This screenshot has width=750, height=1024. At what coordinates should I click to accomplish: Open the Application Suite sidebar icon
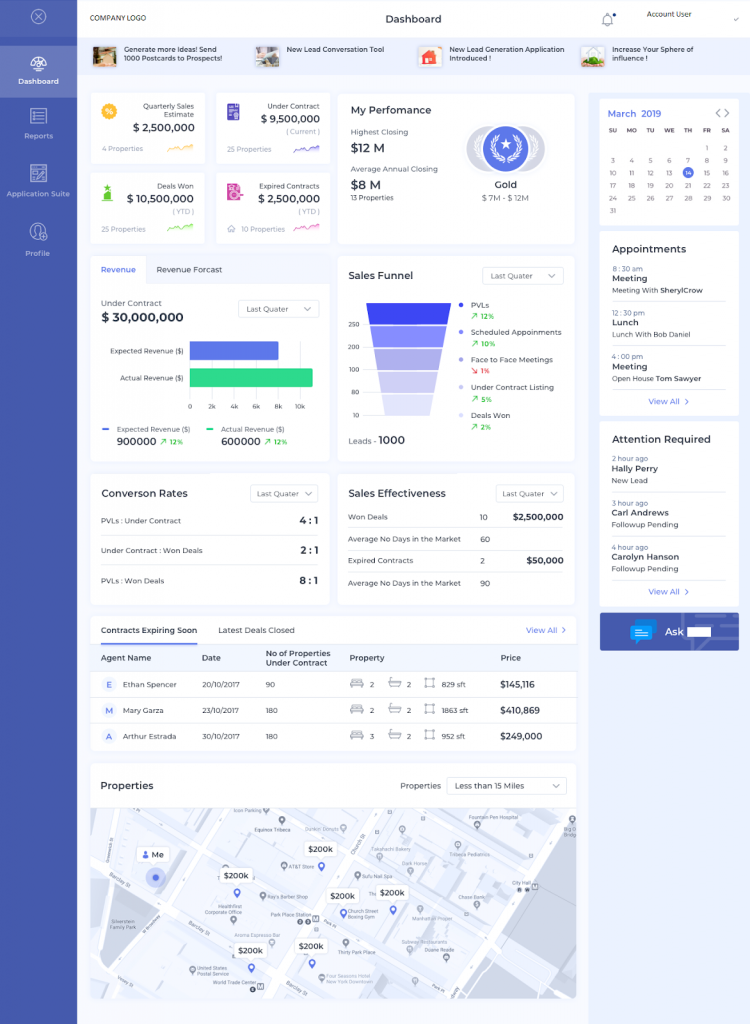point(38,174)
